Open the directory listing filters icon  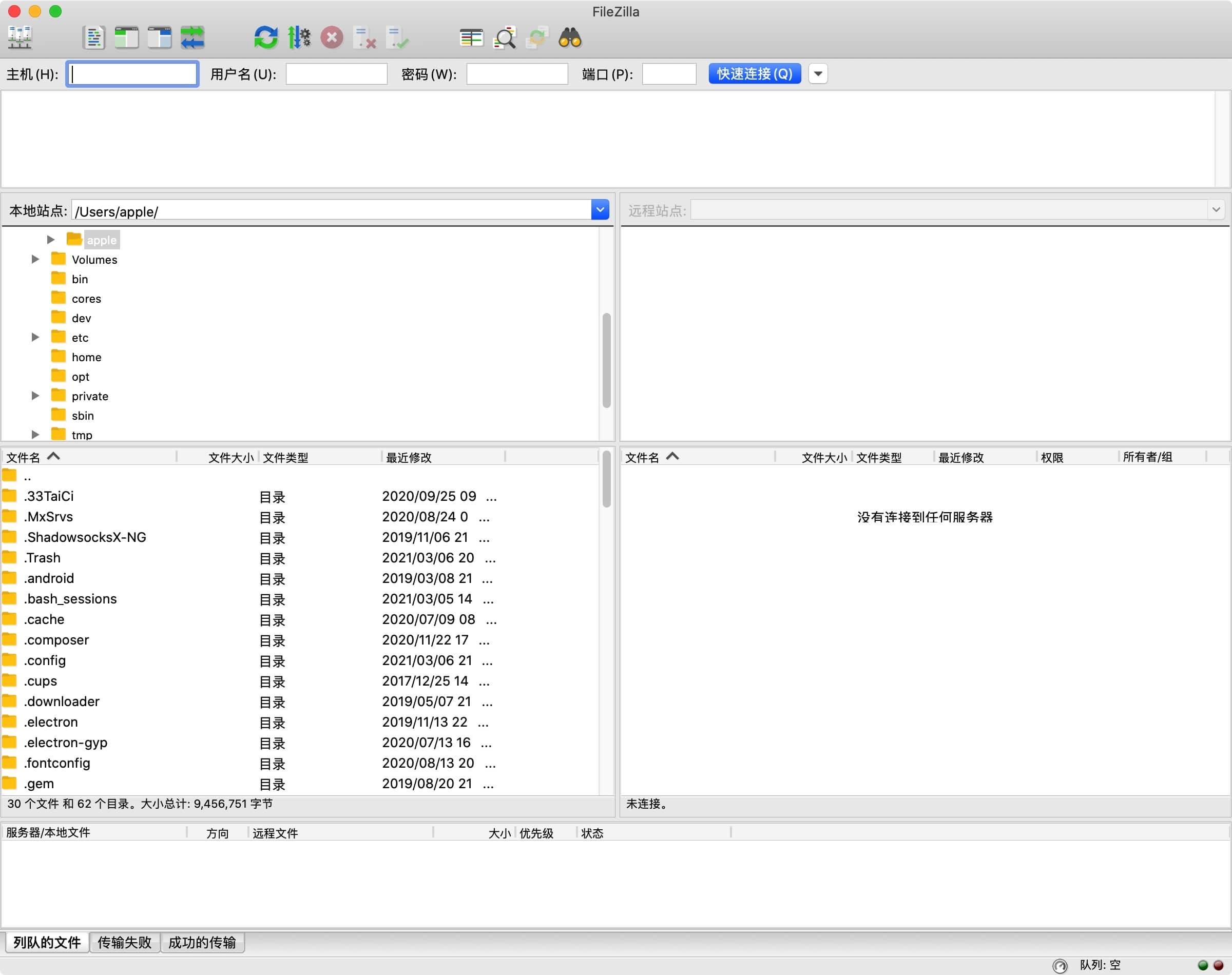pos(472,37)
